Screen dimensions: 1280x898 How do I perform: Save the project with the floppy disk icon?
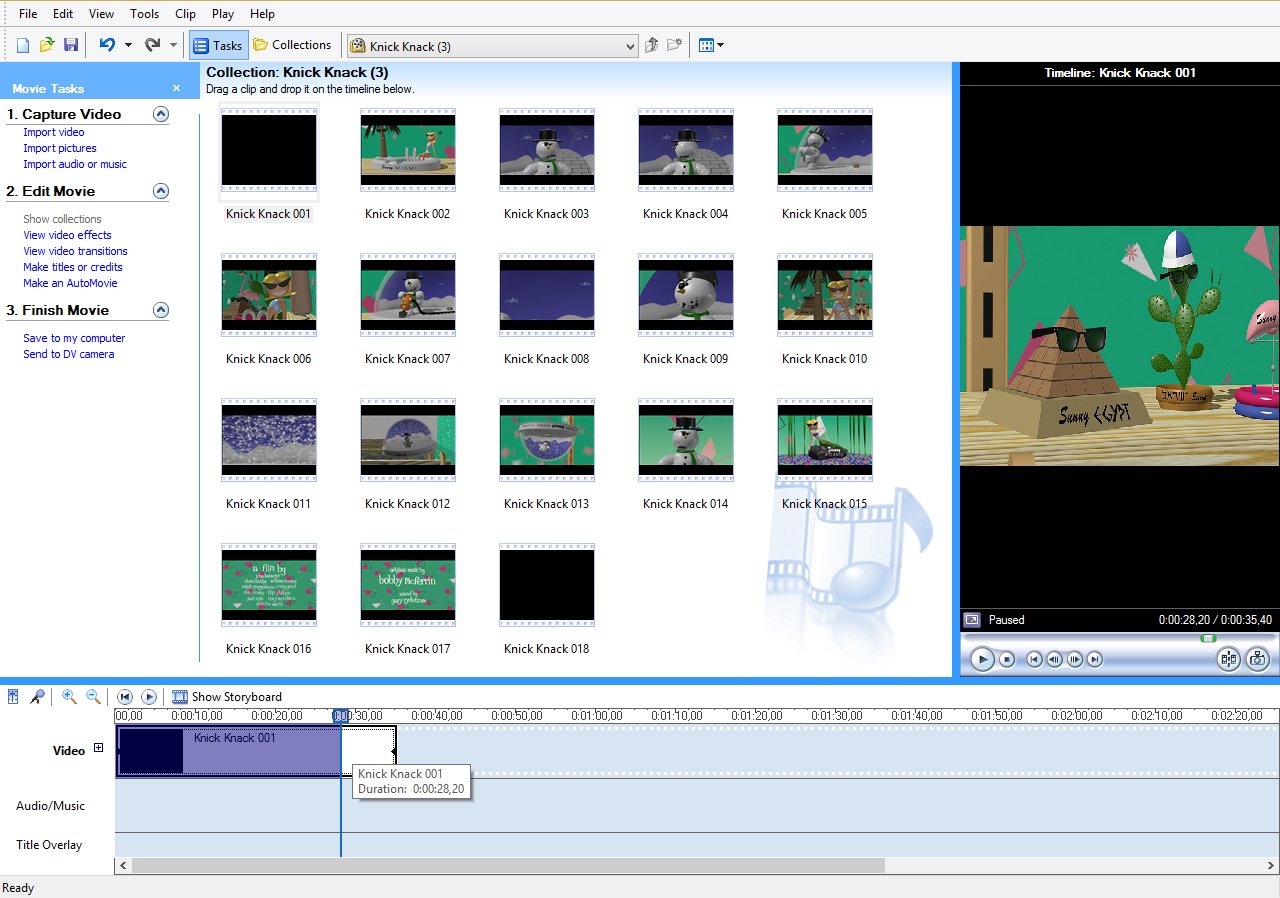(71, 45)
